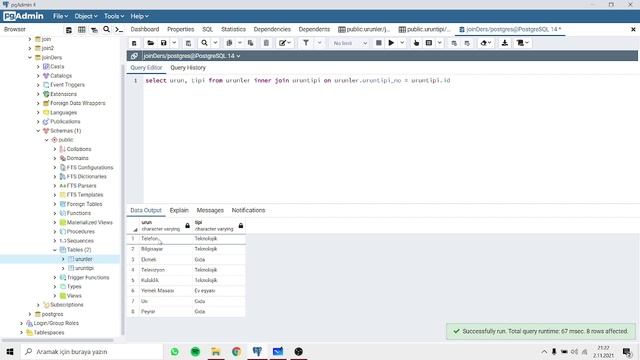
Task: Switch to the SQL tab
Action: pyautogui.click(x=207, y=29)
